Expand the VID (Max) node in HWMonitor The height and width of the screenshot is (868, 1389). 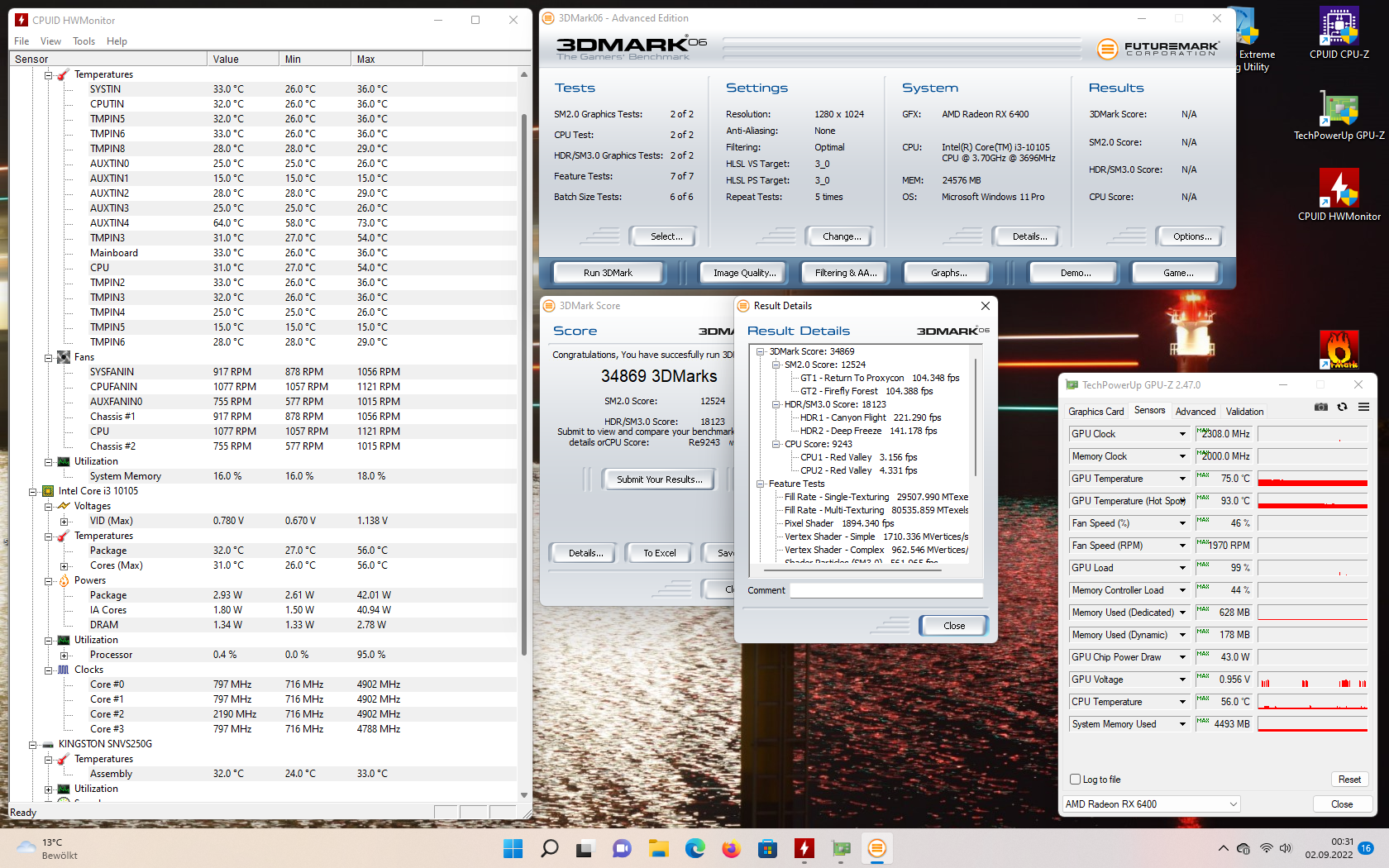pyautogui.click(x=64, y=522)
